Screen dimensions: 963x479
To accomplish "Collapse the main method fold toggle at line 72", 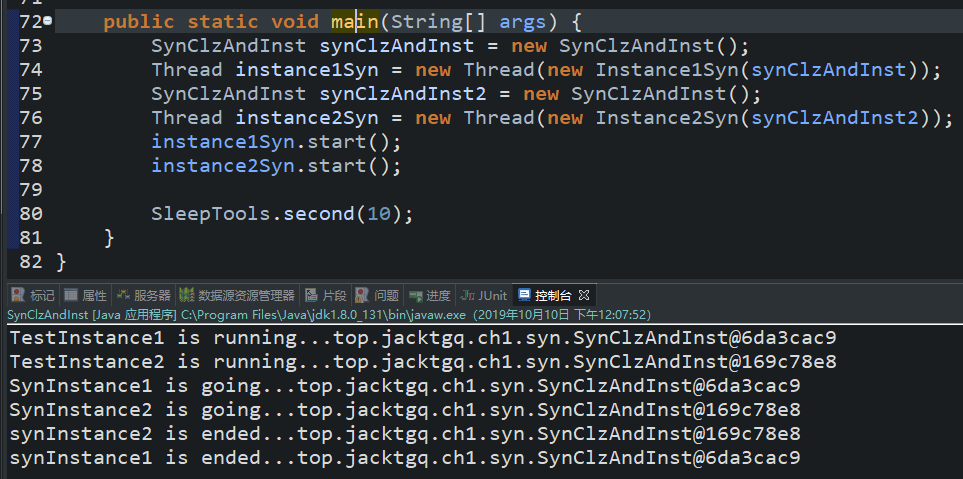I will point(48,22).
